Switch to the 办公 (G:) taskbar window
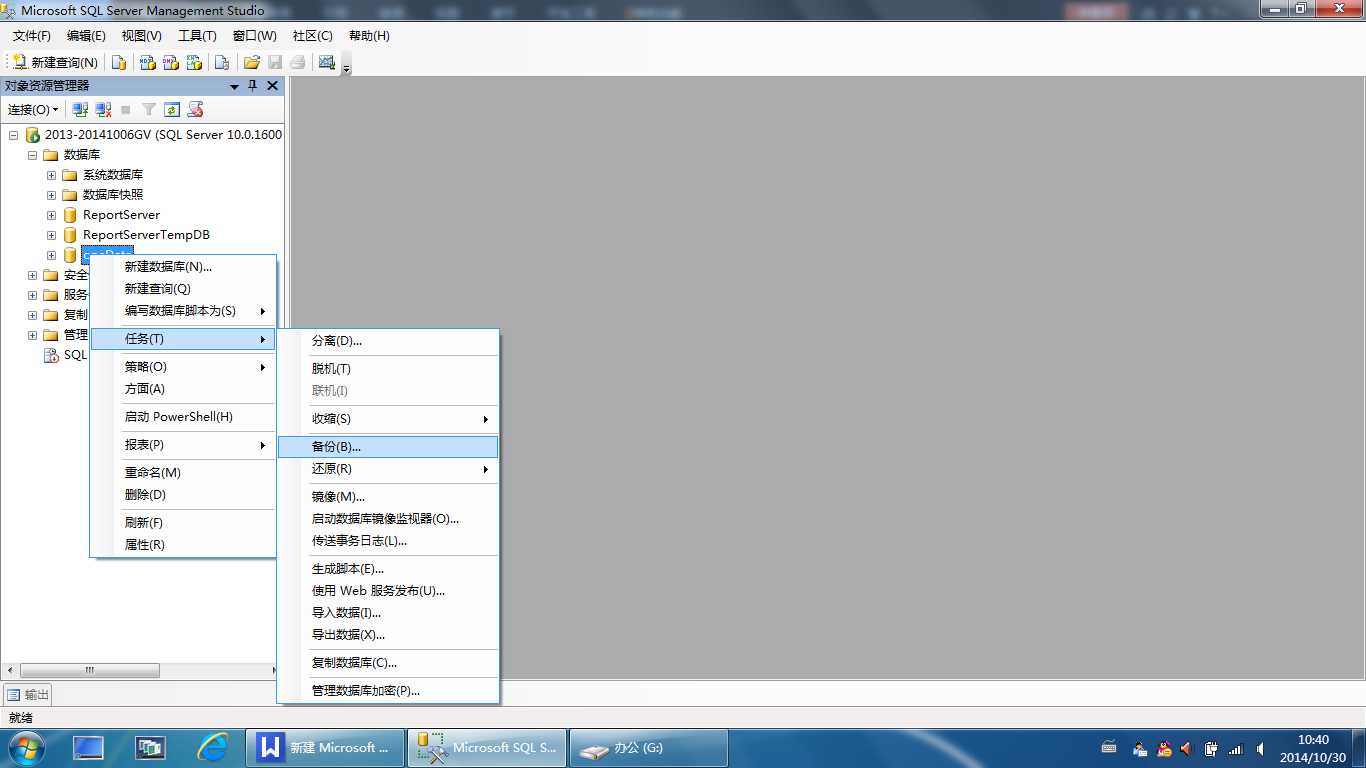Screen dimensions: 1366x768 648,747
